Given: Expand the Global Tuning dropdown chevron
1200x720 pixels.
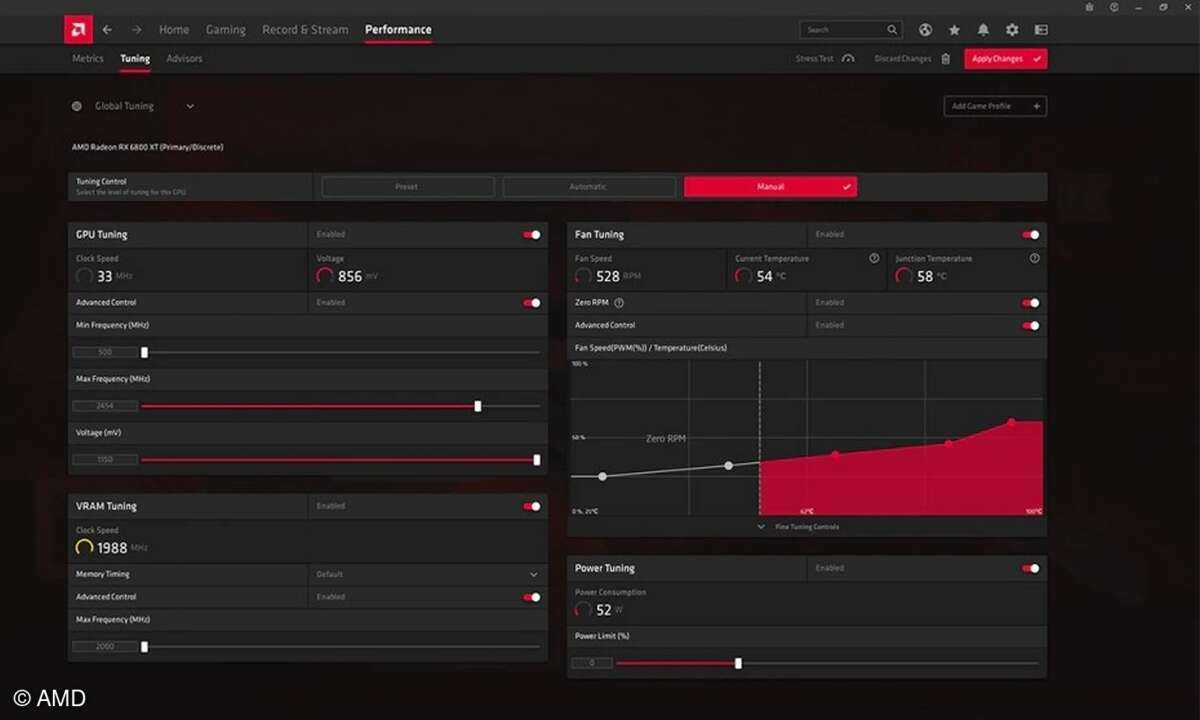Looking at the screenshot, I should pos(190,106).
